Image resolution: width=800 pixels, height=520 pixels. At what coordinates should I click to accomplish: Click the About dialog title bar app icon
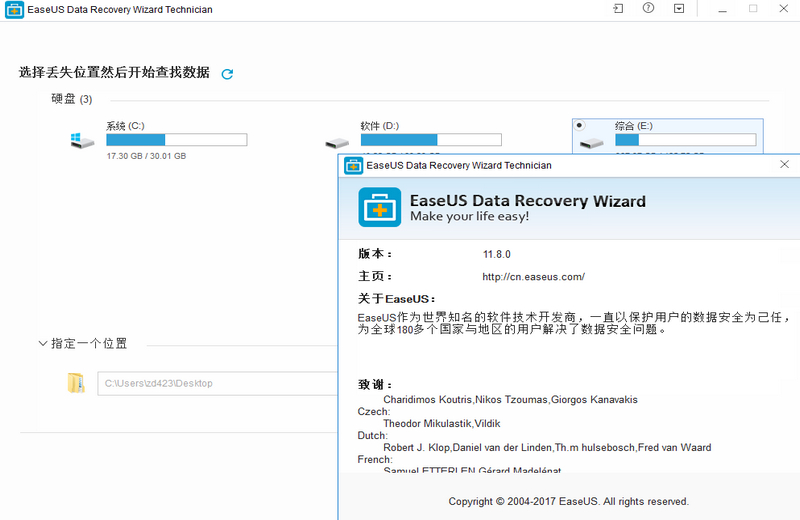[x=353, y=165]
